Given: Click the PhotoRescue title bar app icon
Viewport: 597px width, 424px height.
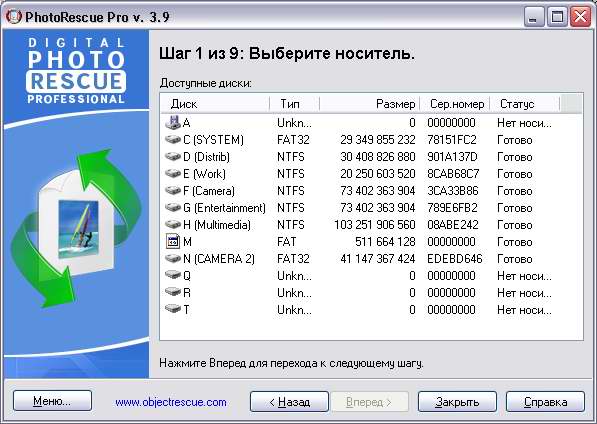Looking at the screenshot, I should click(x=14, y=16).
